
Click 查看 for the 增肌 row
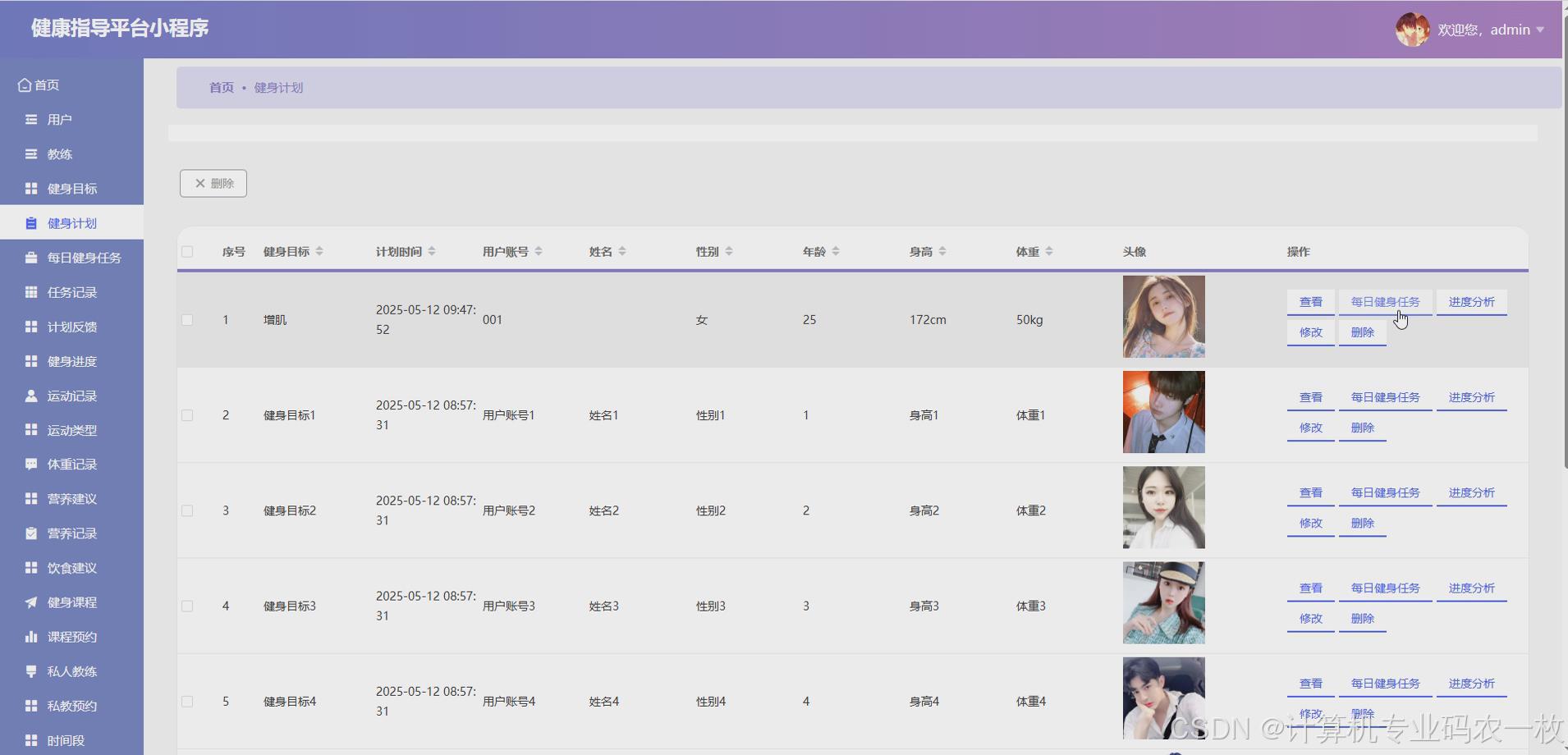(x=1311, y=302)
